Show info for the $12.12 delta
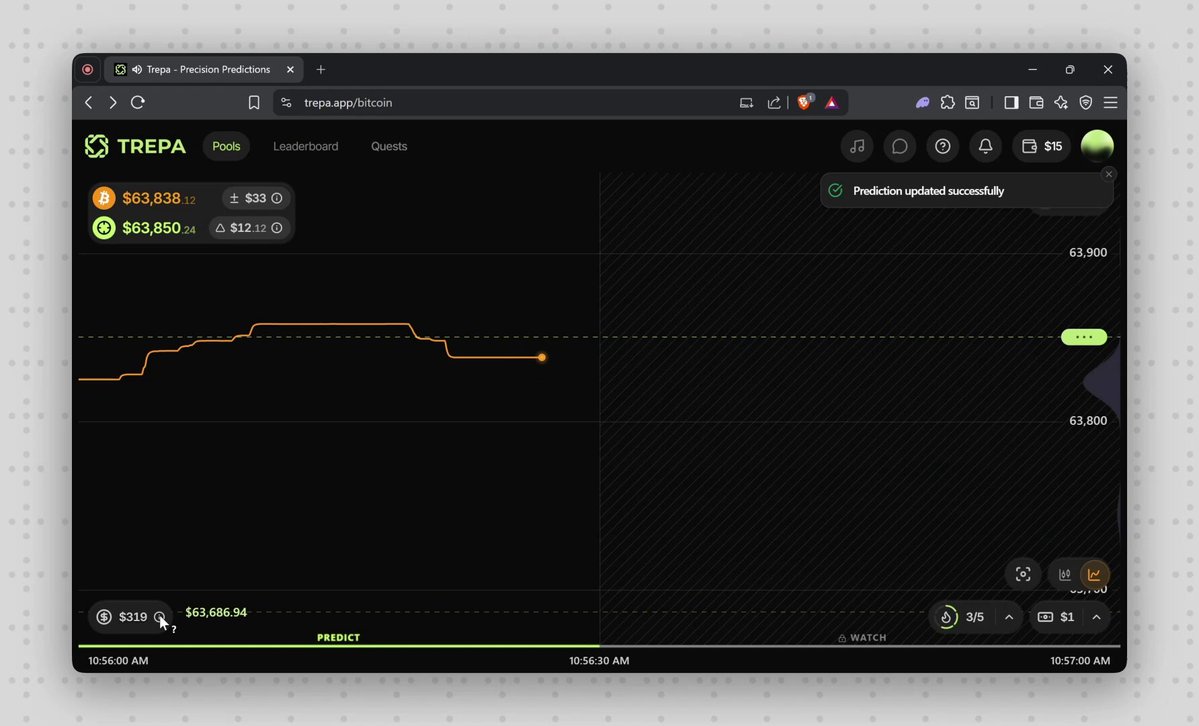 (x=277, y=228)
